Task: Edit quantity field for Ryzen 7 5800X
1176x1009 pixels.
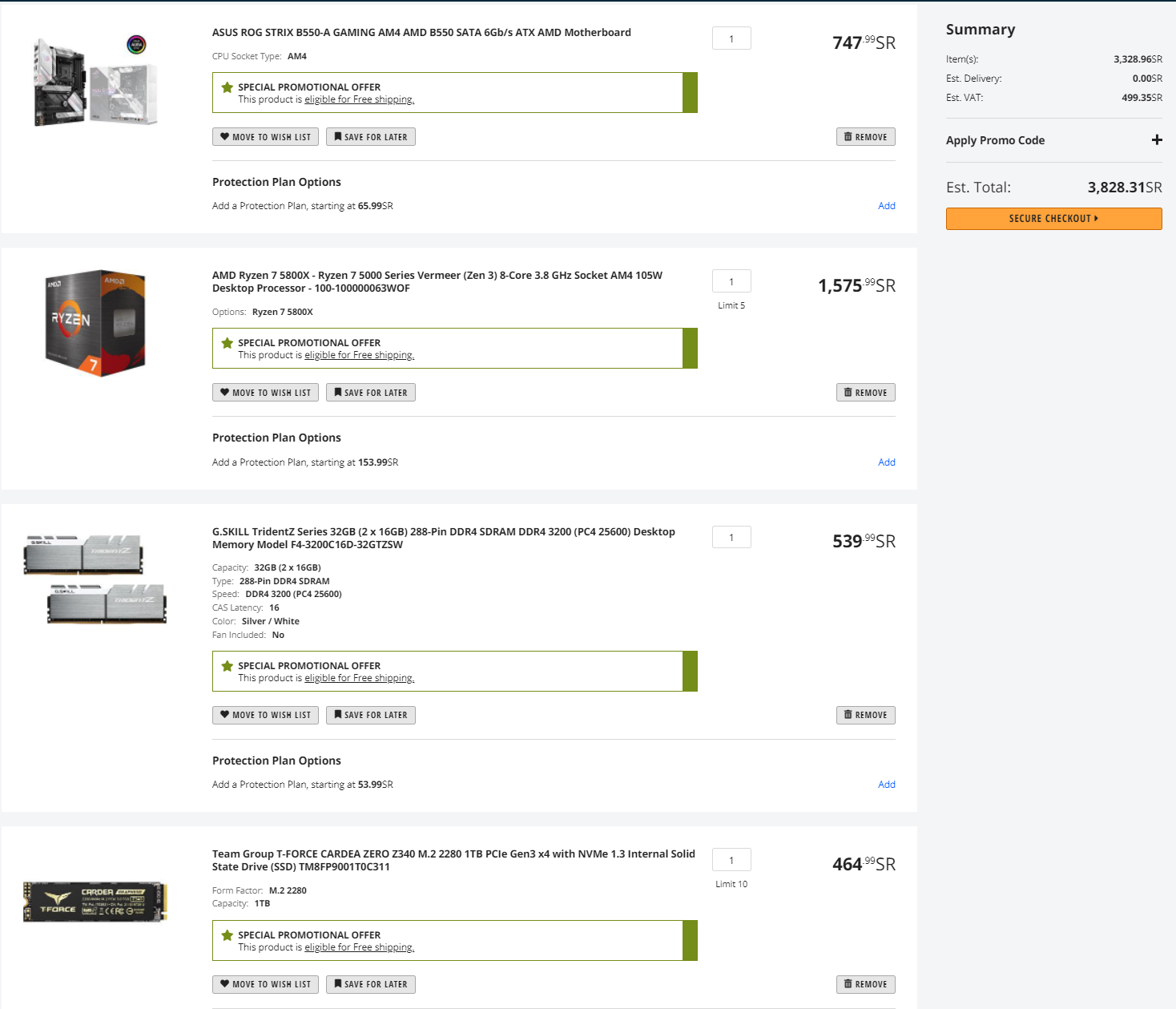Action: pos(731,281)
